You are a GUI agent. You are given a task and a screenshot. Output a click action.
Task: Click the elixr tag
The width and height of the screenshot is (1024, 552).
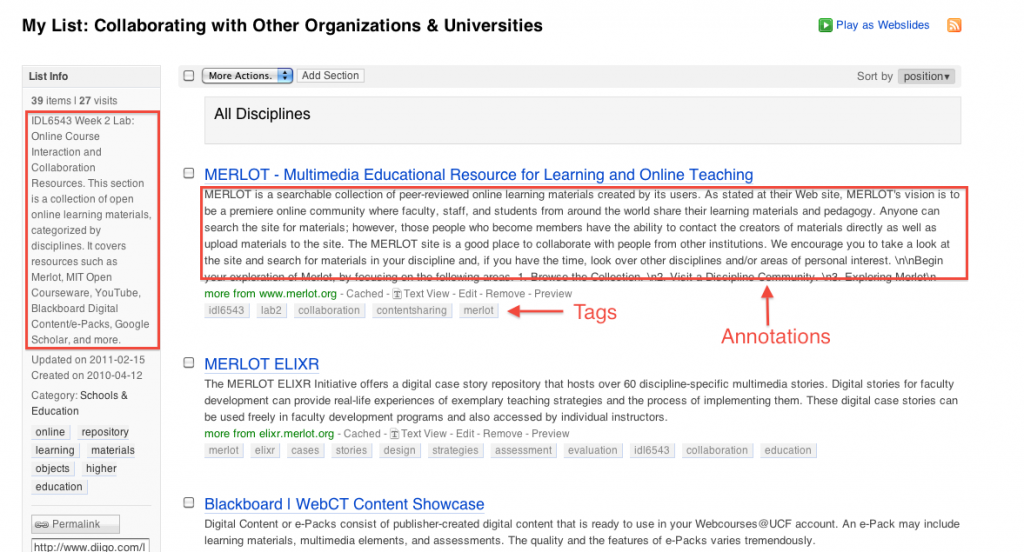[x=264, y=451]
